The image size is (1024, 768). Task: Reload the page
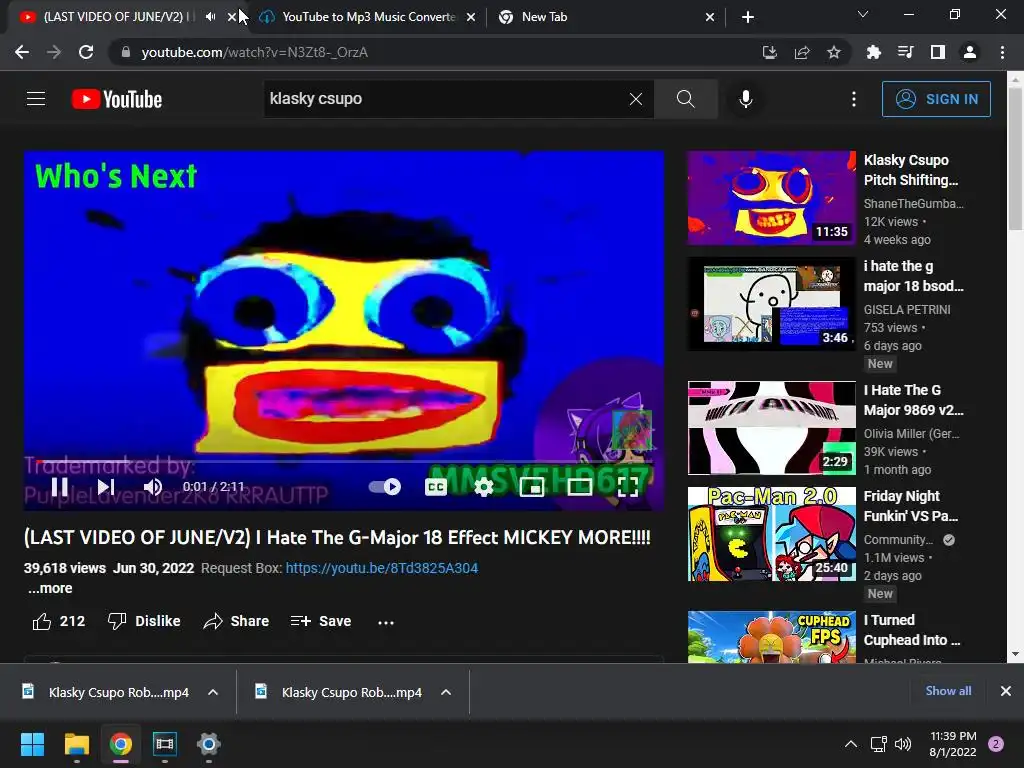tap(86, 52)
